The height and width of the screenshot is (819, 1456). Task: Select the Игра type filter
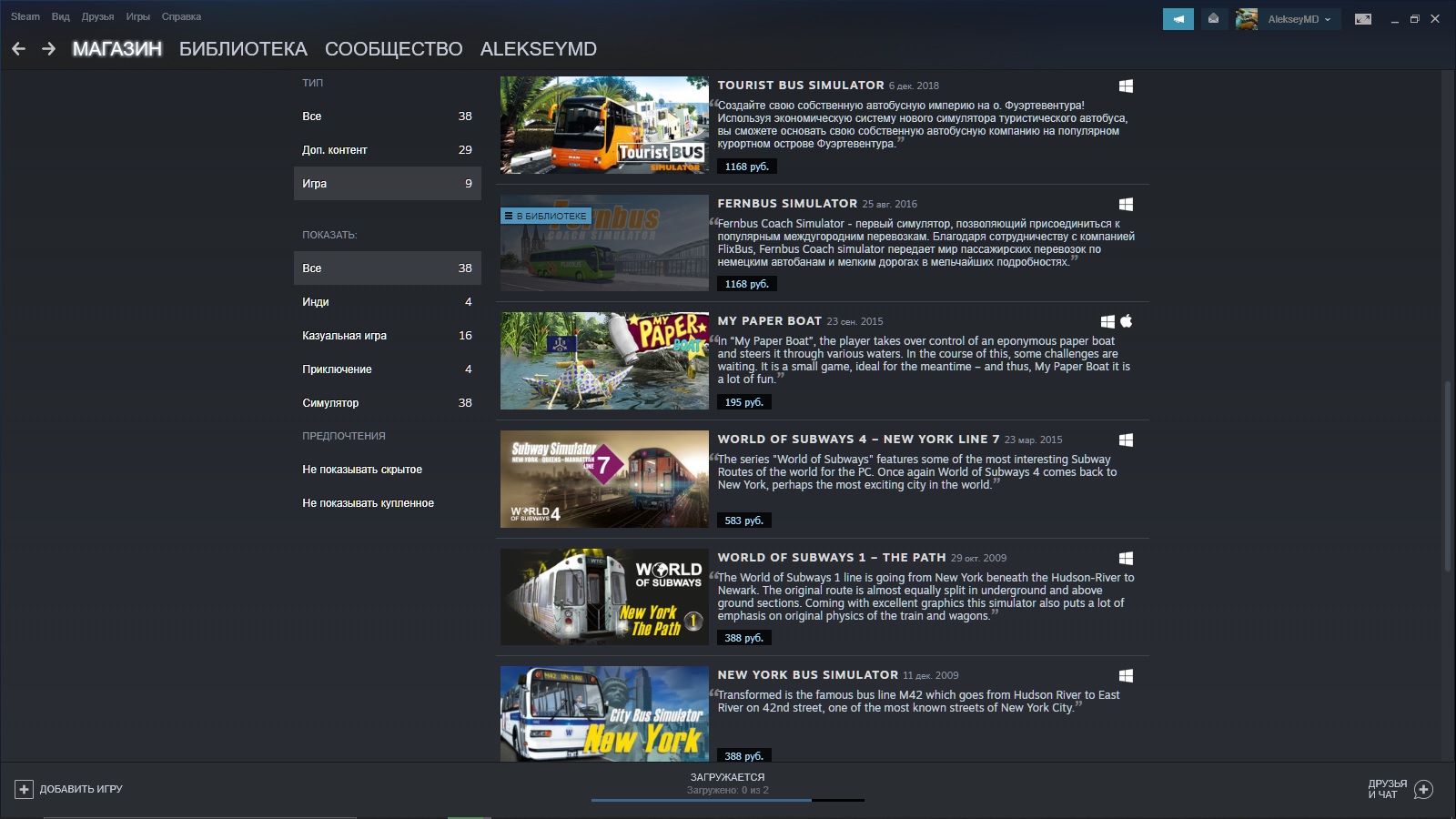[x=388, y=184]
